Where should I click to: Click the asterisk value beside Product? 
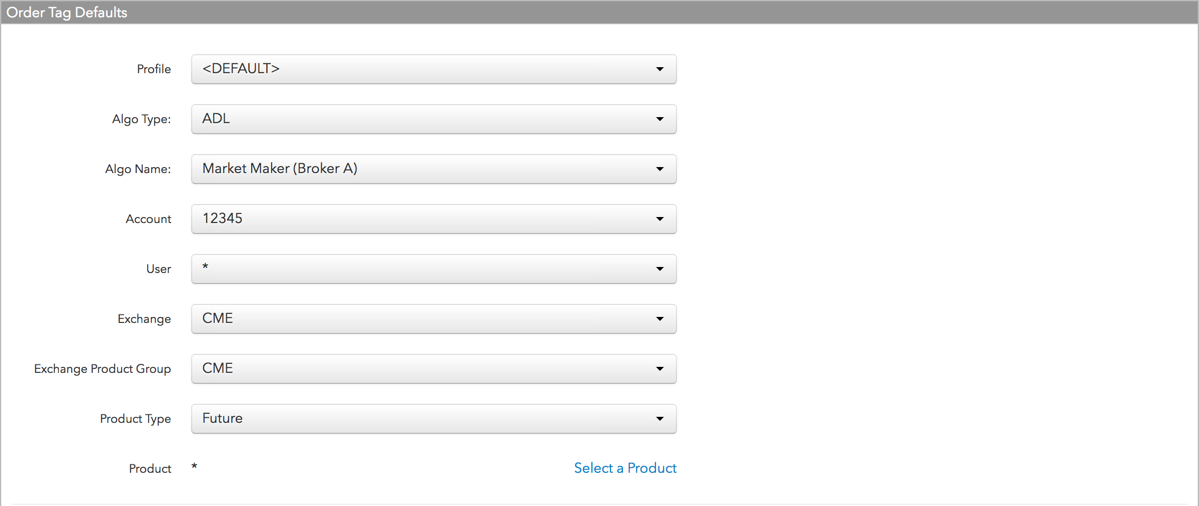pyautogui.click(x=194, y=467)
